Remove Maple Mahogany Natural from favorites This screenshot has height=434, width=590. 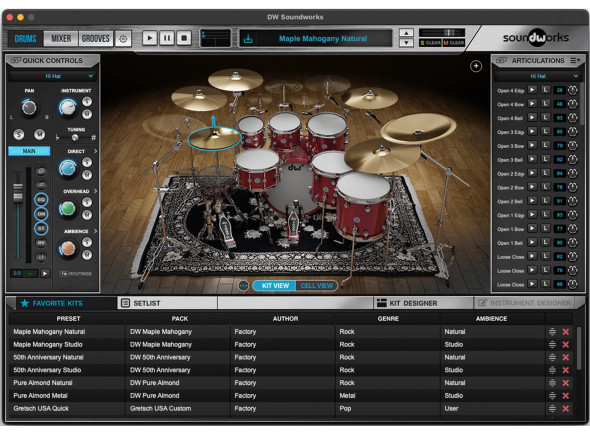[566, 332]
